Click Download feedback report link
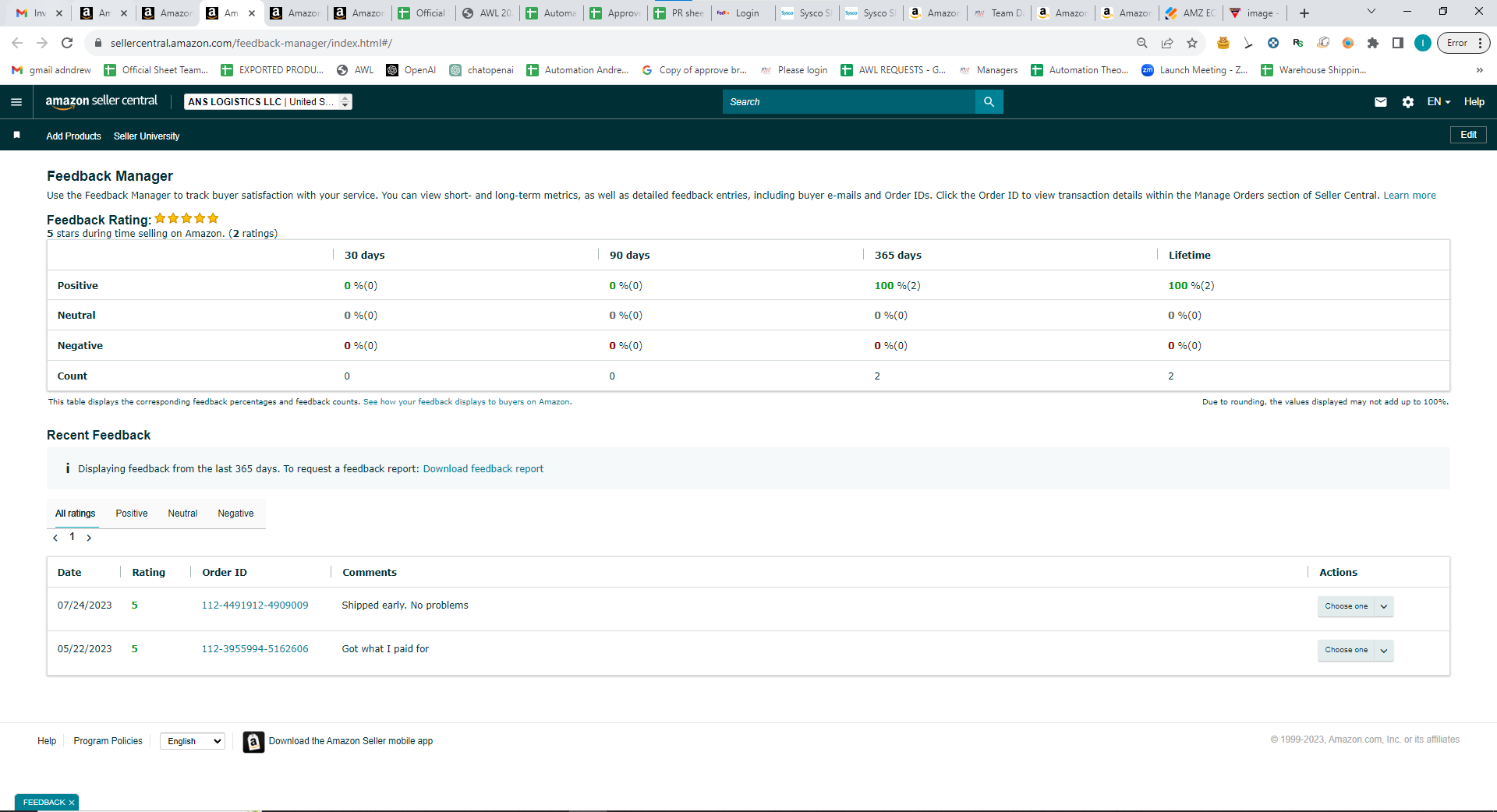 tap(483, 469)
